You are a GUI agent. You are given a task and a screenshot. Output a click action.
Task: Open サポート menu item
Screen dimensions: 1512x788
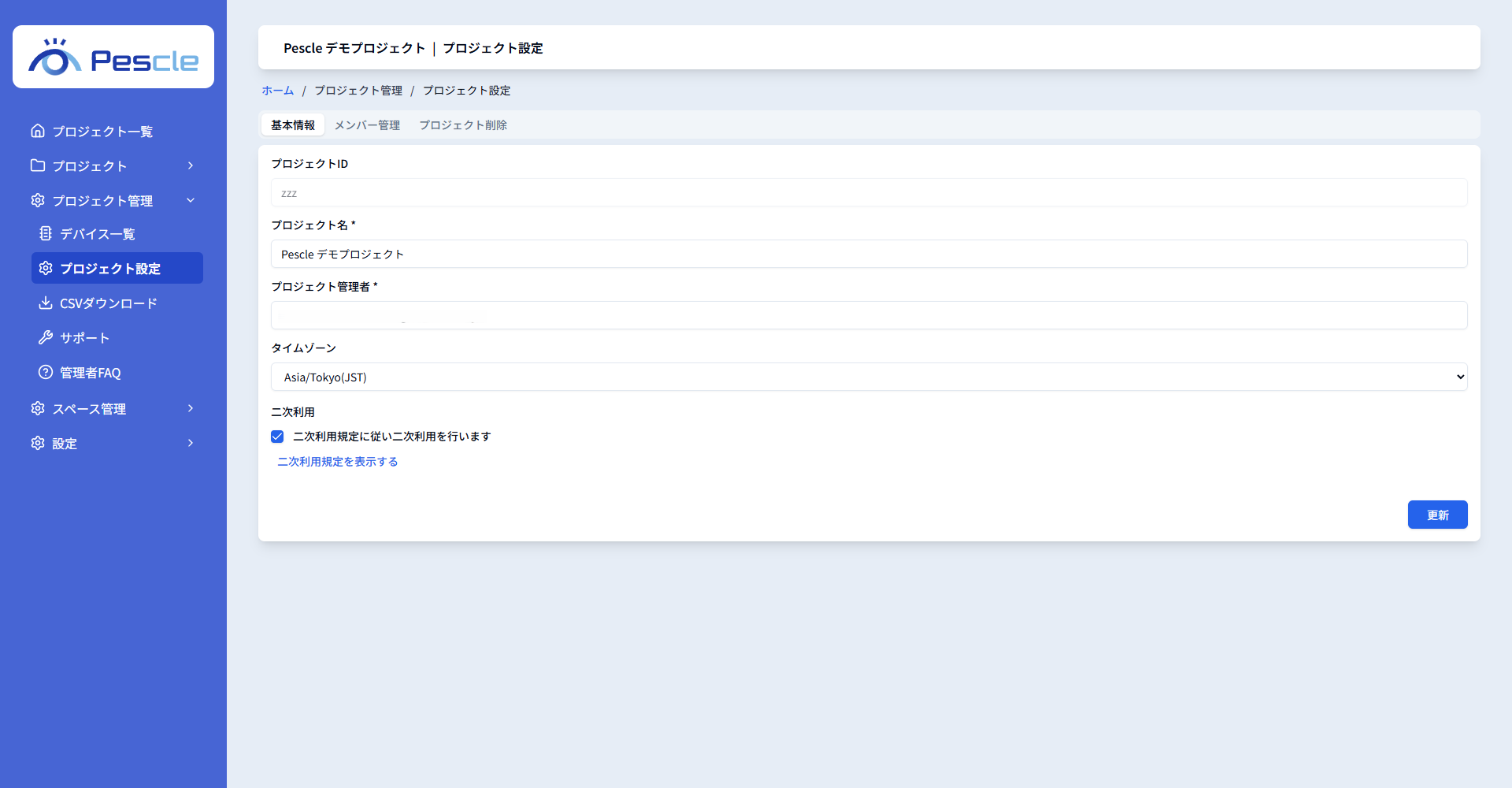click(x=117, y=337)
